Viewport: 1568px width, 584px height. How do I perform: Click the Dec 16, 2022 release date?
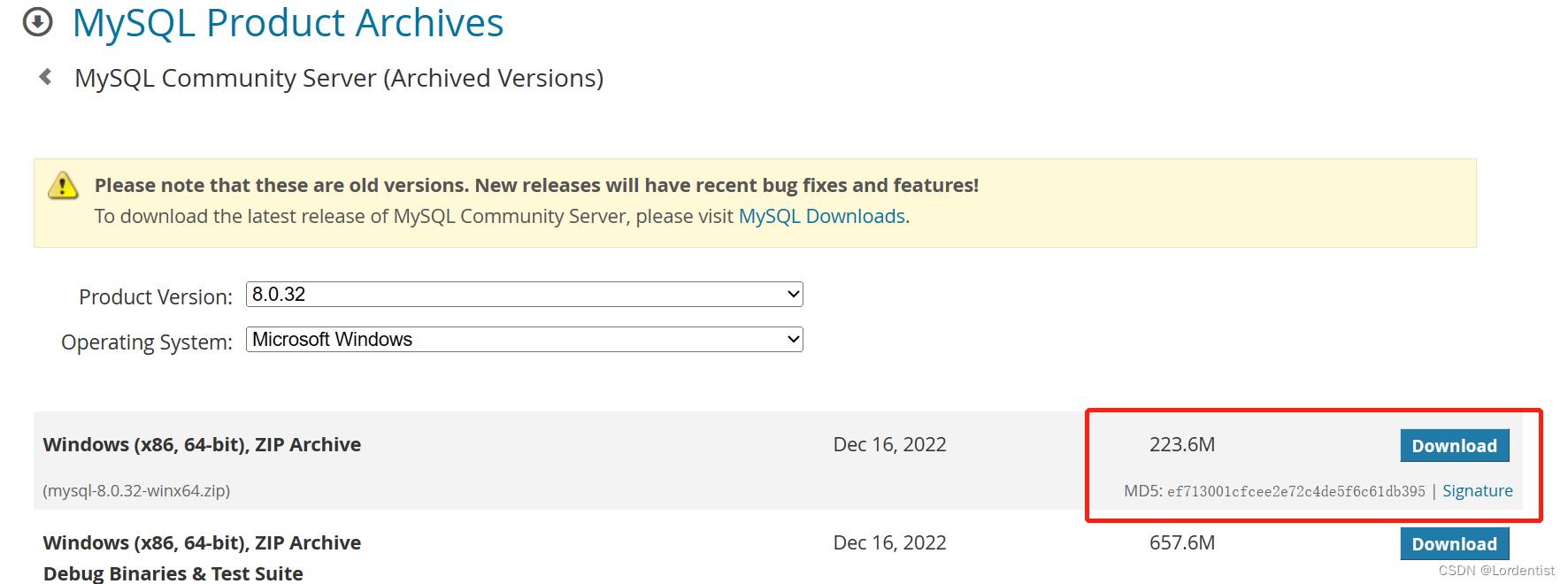click(889, 444)
